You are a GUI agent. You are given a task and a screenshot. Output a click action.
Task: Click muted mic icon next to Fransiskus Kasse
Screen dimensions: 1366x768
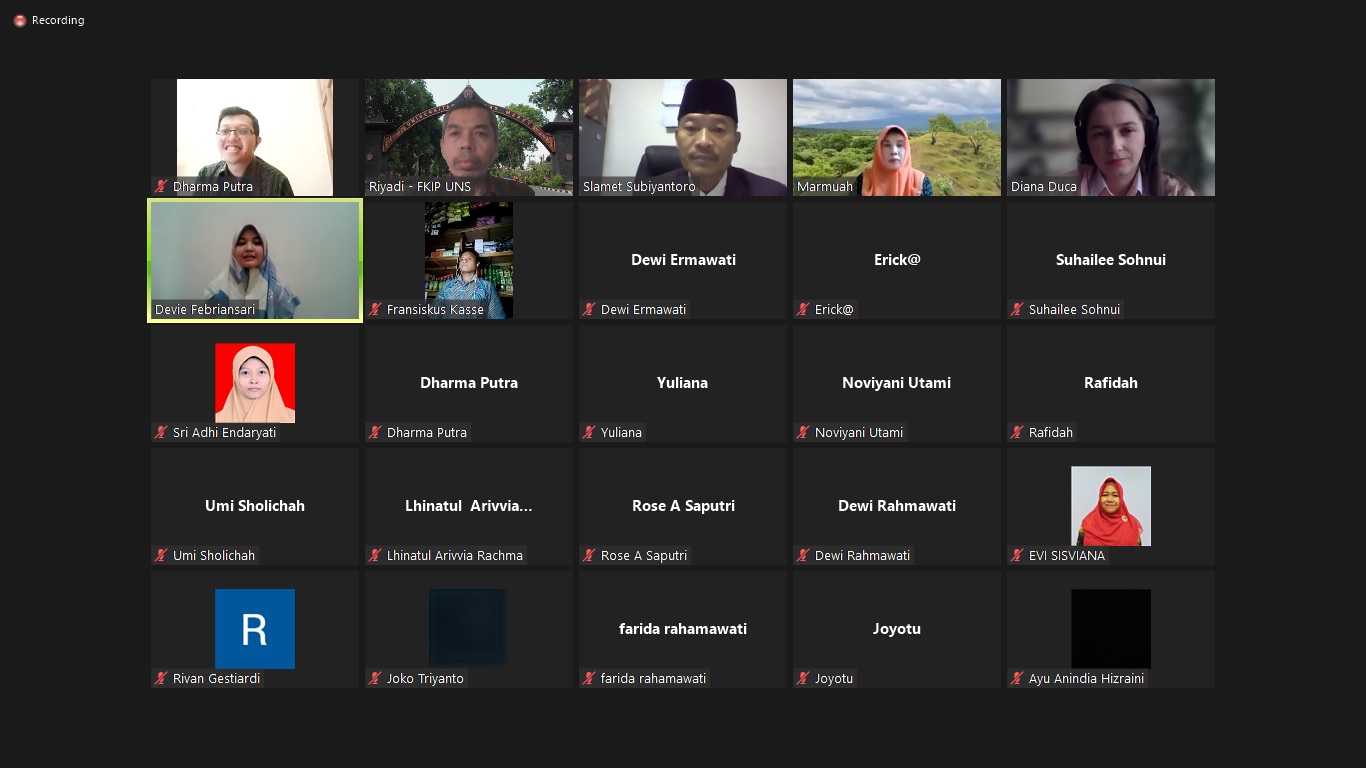pyautogui.click(x=375, y=310)
